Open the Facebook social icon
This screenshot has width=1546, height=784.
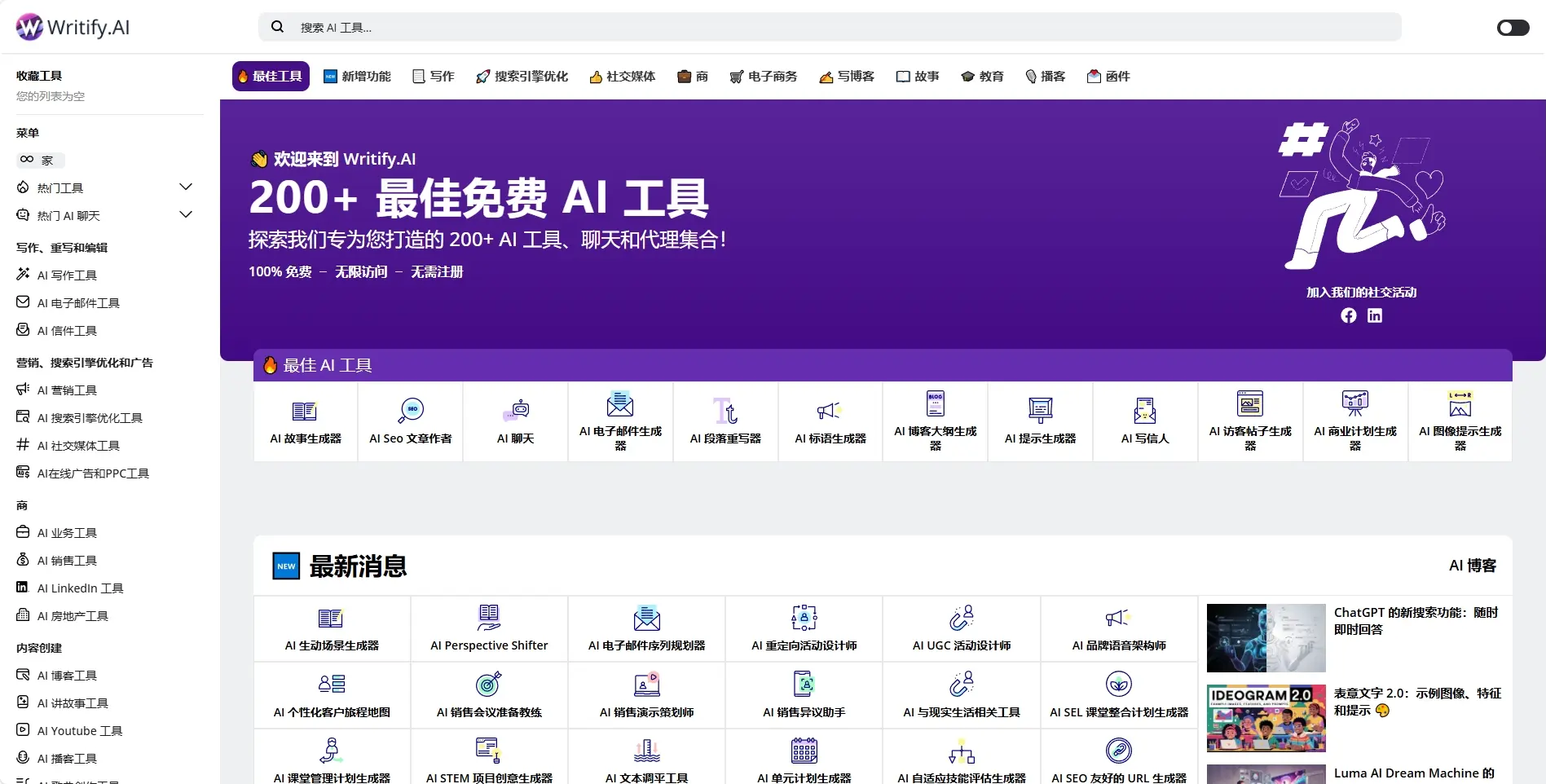[x=1348, y=315]
